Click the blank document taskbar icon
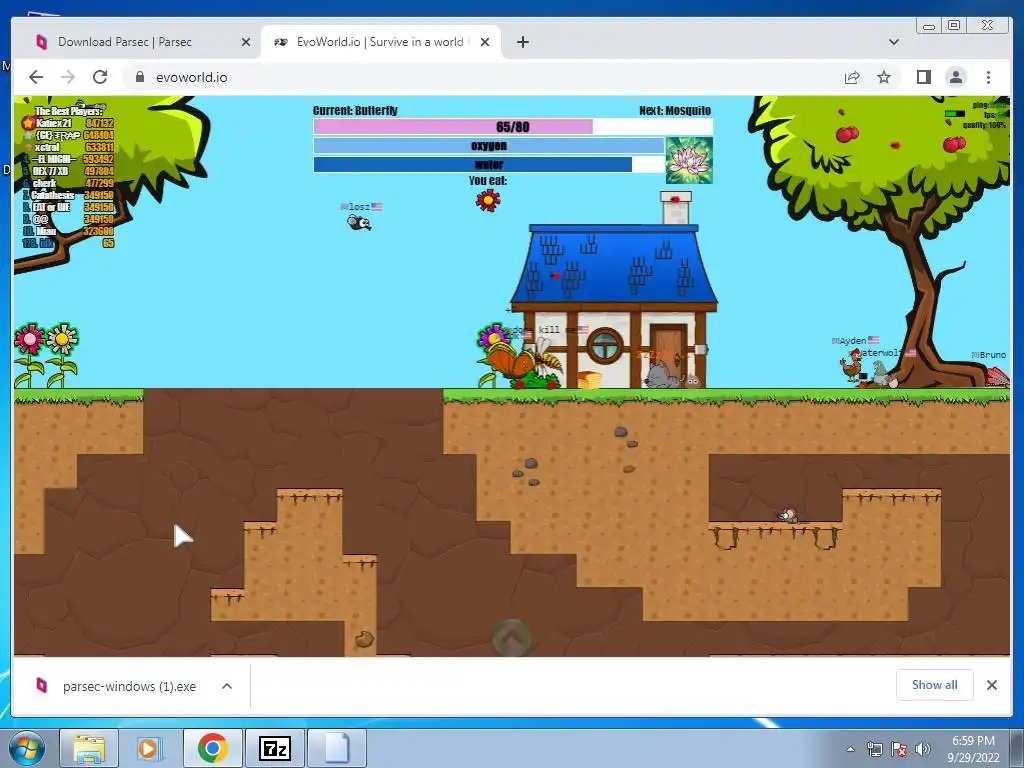The width and height of the screenshot is (1024, 768). pos(336,748)
